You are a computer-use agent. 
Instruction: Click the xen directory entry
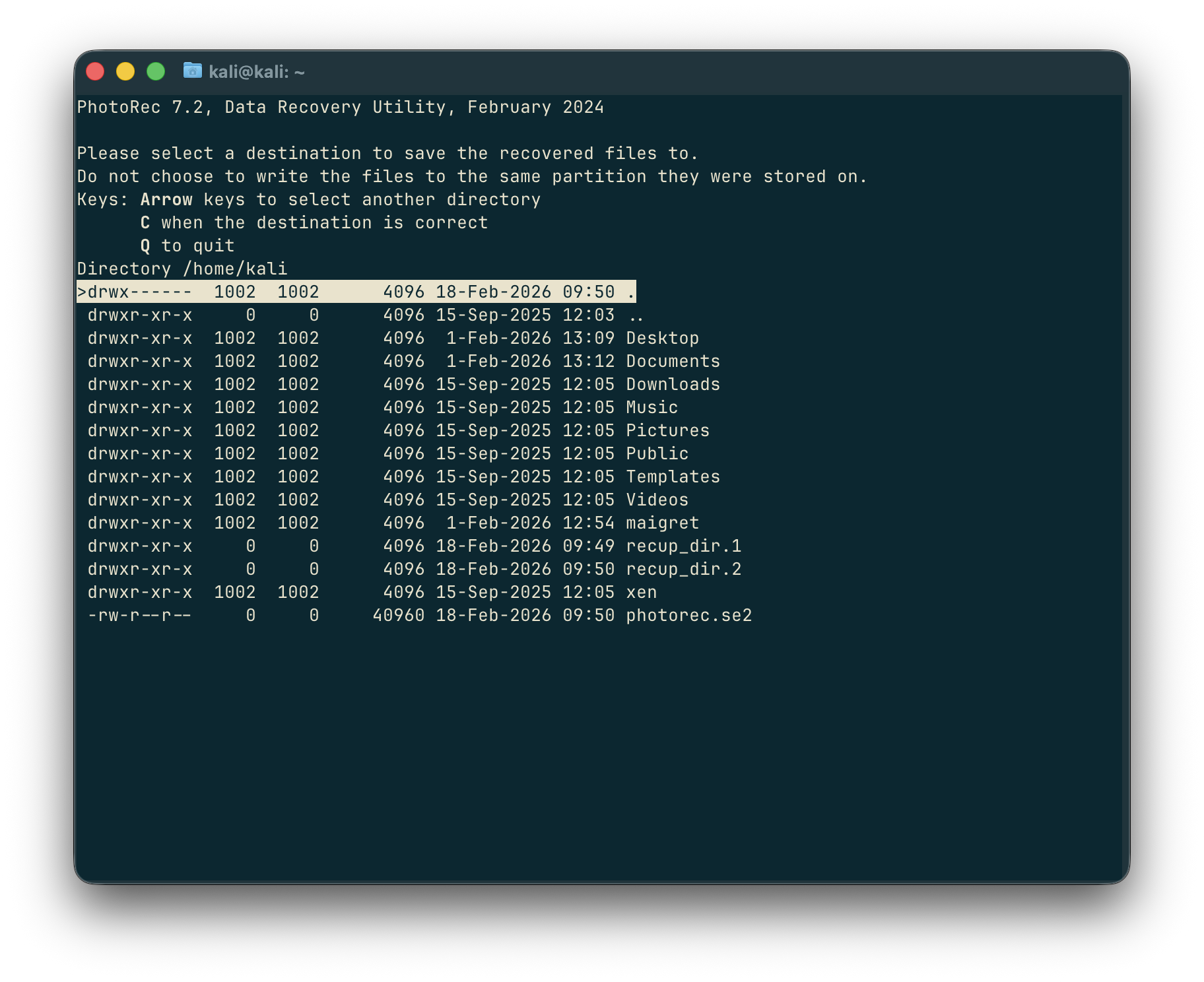[x=640, y=593]
